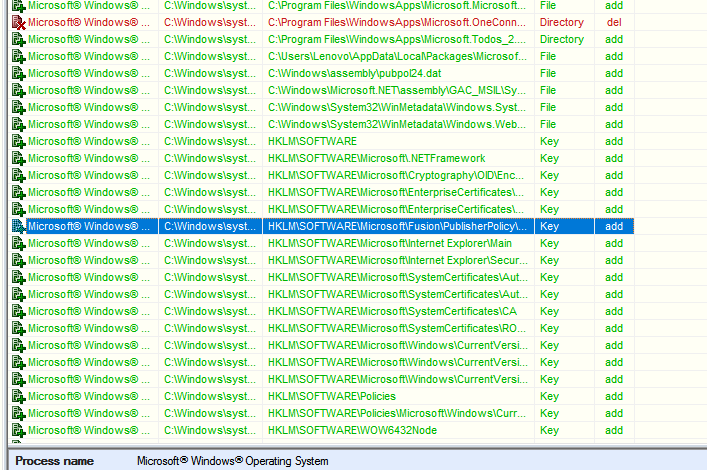The width and height of the screenshot is (707, 470).
Task: Click the red 'del' action on the OneConn row
Action: (614, 22)
